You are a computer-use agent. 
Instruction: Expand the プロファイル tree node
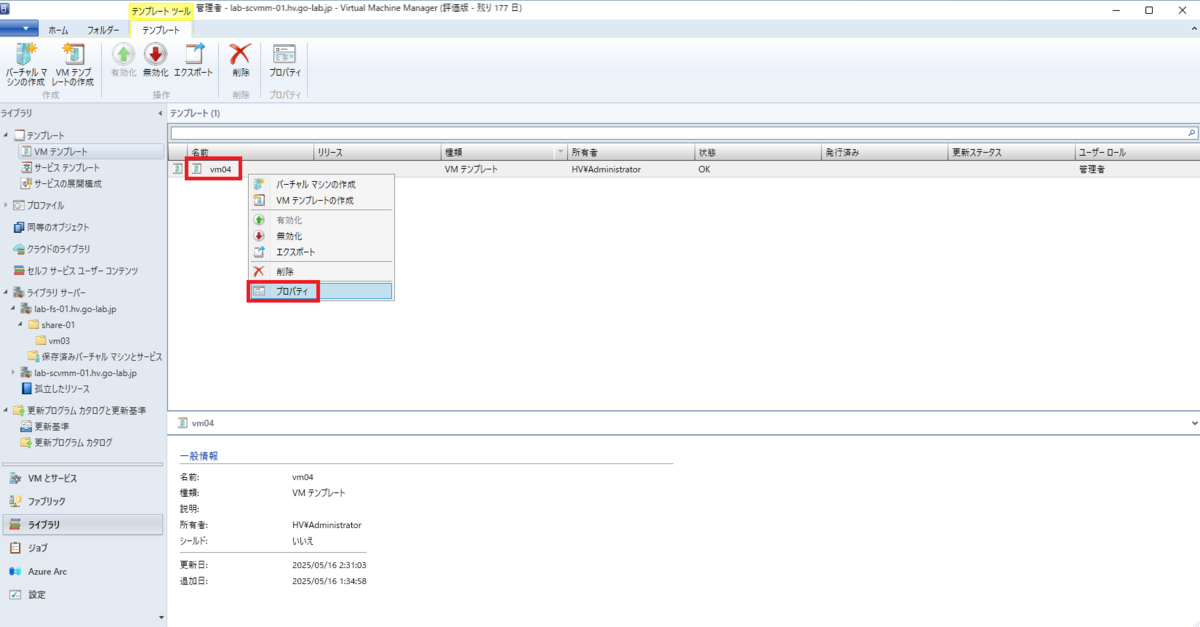tap(6, 205)
